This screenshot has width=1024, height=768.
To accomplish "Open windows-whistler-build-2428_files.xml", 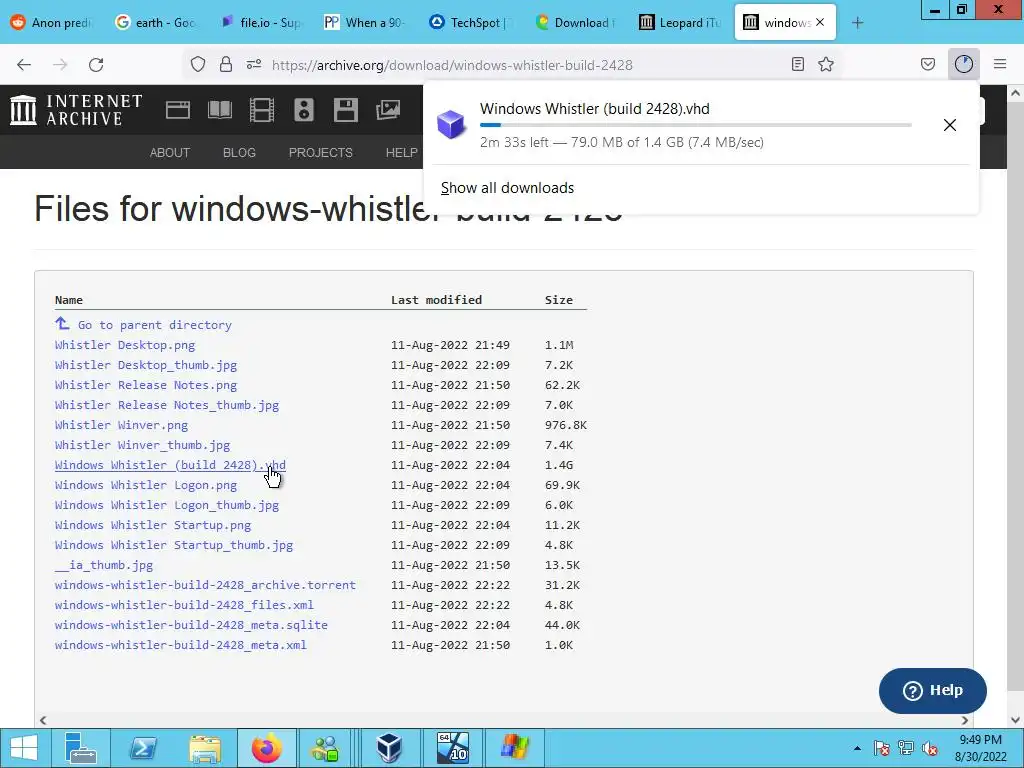I will [x=184, y=605].
